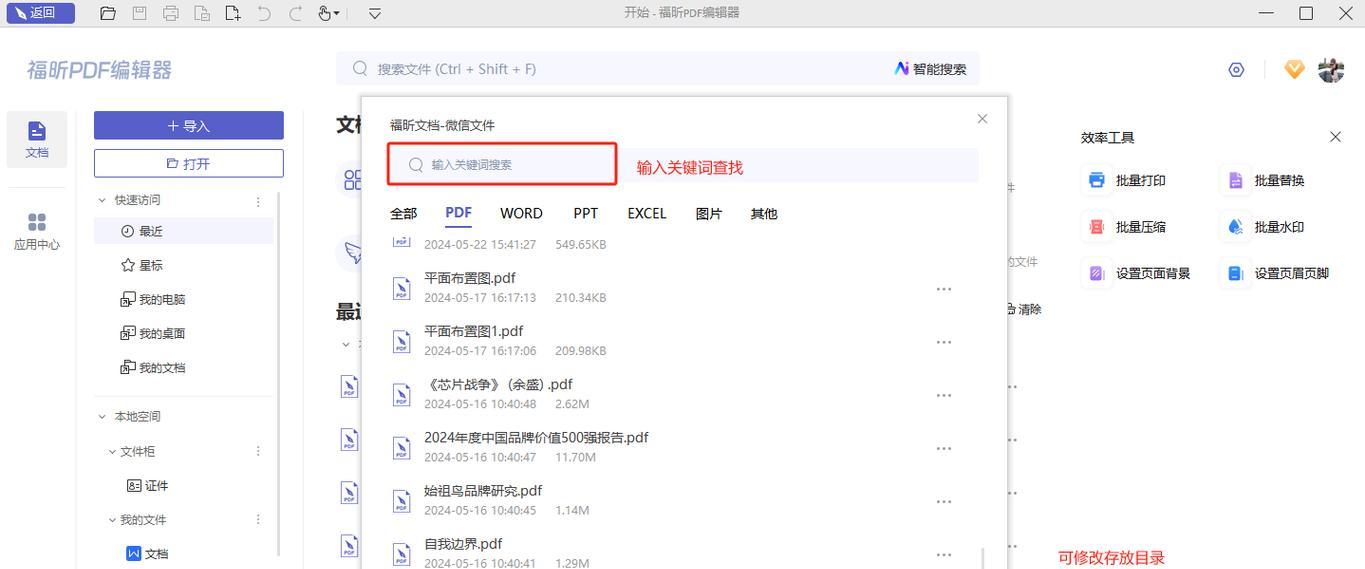Switch to the PPT tab
Image resolution: width=1365 pixels, height=569 pixels.
585,213
